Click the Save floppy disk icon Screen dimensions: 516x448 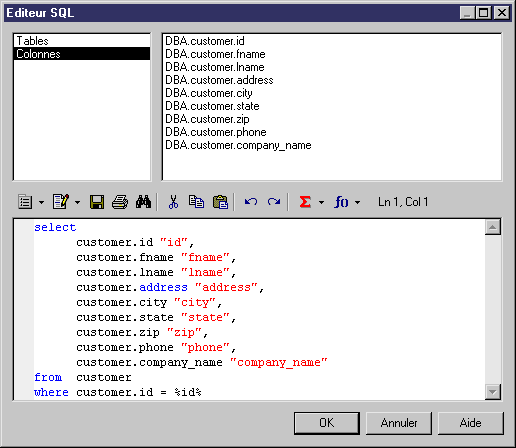point(97,202)
